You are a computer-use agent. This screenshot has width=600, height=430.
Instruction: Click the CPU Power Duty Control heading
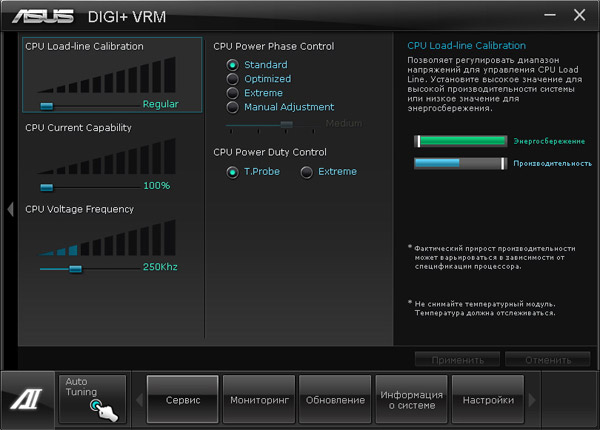click(270, 152)
